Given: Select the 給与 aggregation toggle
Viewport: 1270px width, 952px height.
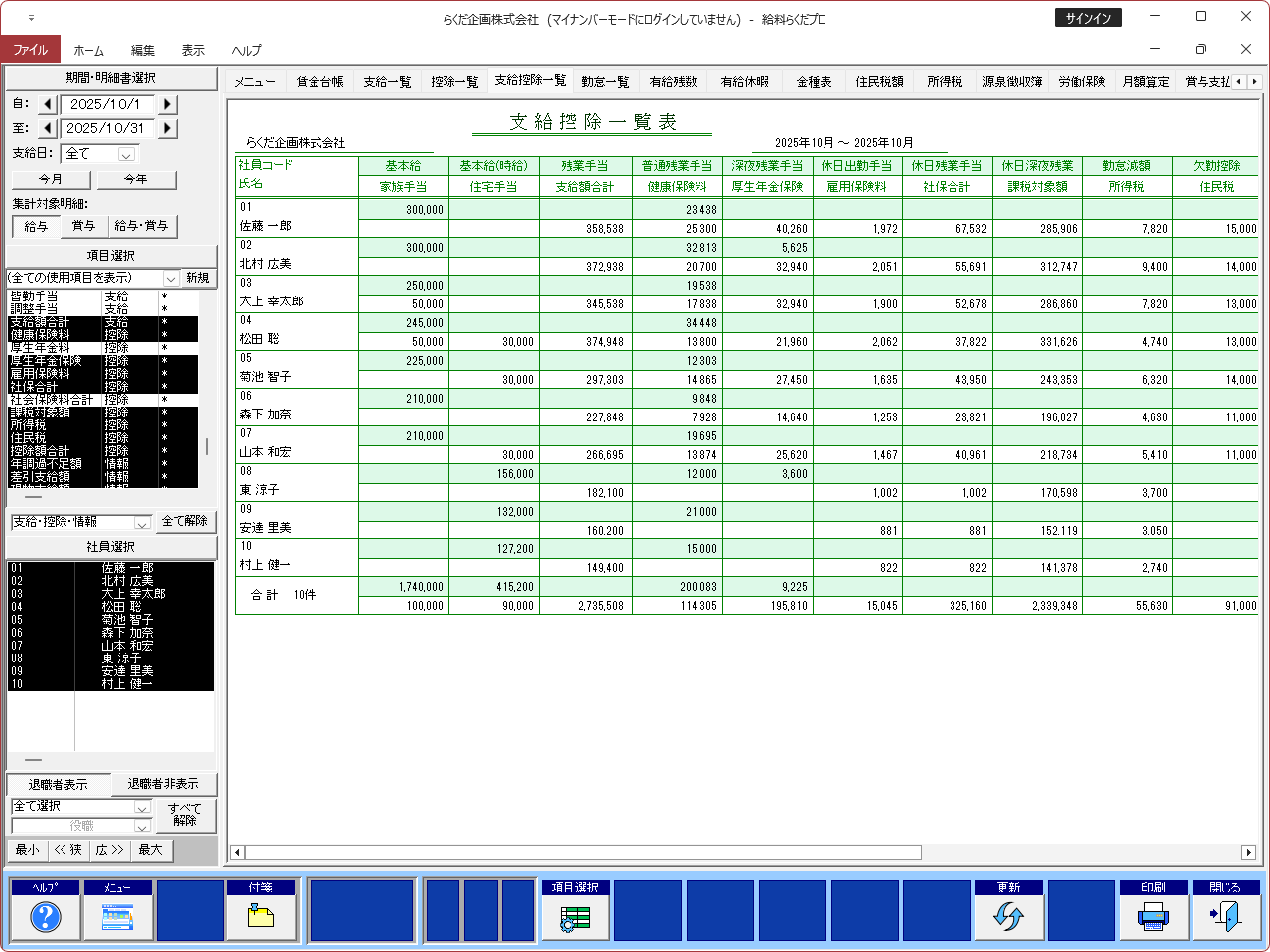Looking at the screenshot, I should pyautogui.click(x=36, y=226).
